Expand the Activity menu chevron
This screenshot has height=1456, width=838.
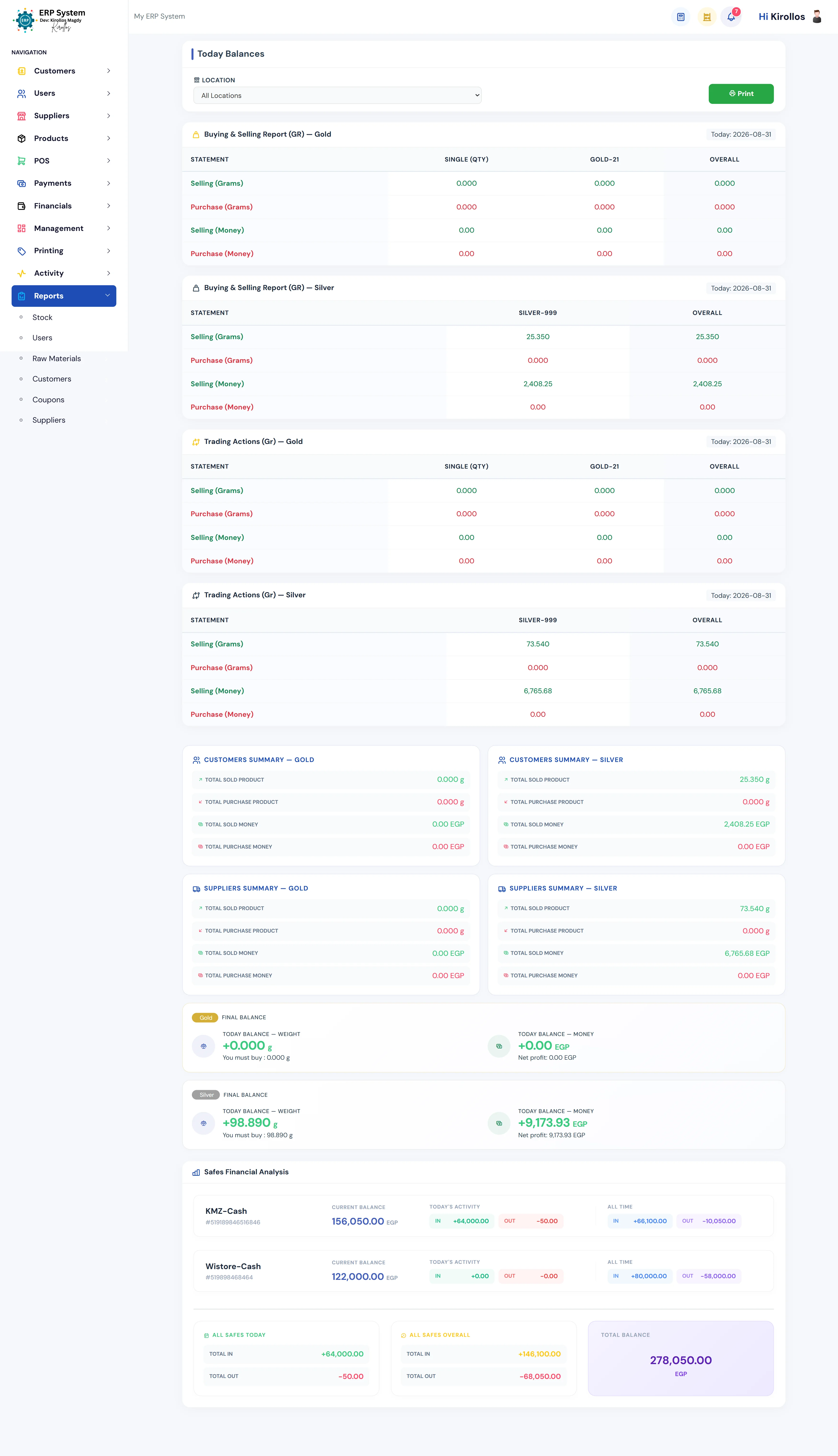pos(108,273)
